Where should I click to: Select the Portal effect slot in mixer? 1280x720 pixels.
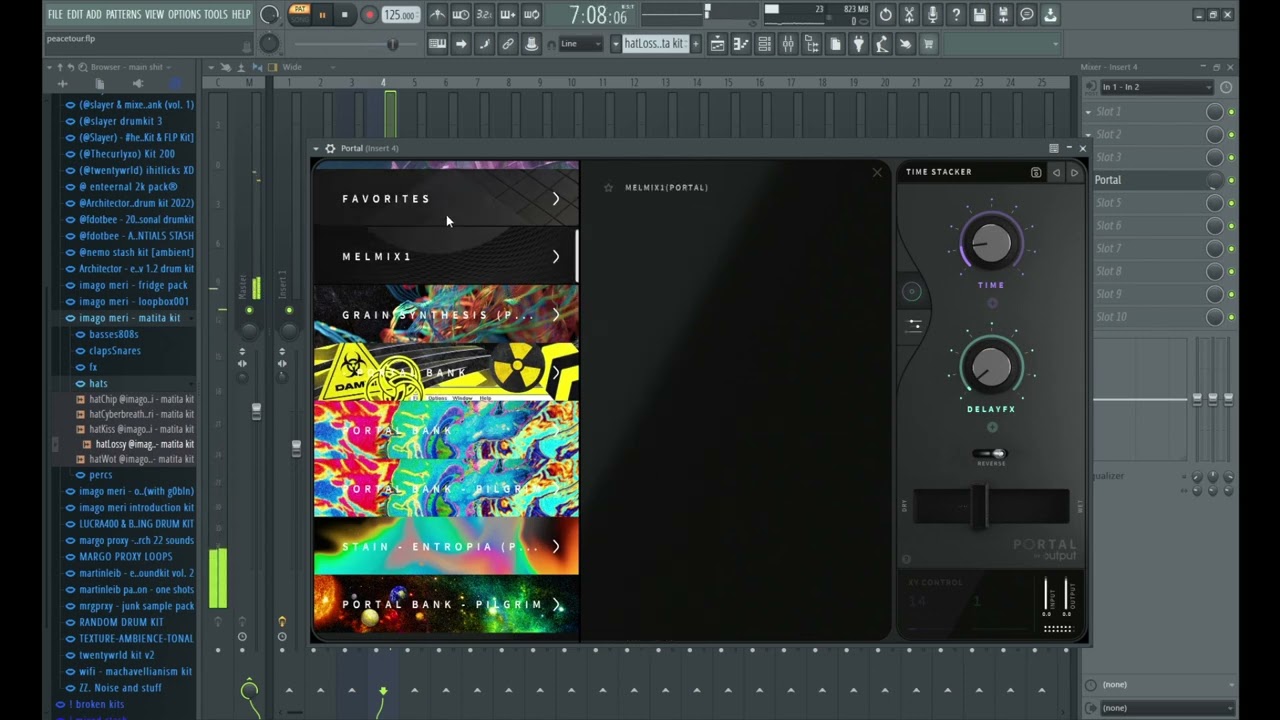coord(1145,180)
